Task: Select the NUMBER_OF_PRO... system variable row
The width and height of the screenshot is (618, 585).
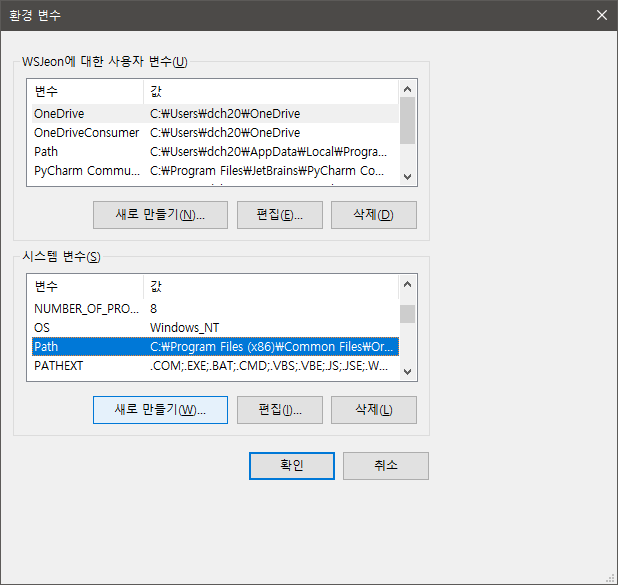Action: (215, 309)
